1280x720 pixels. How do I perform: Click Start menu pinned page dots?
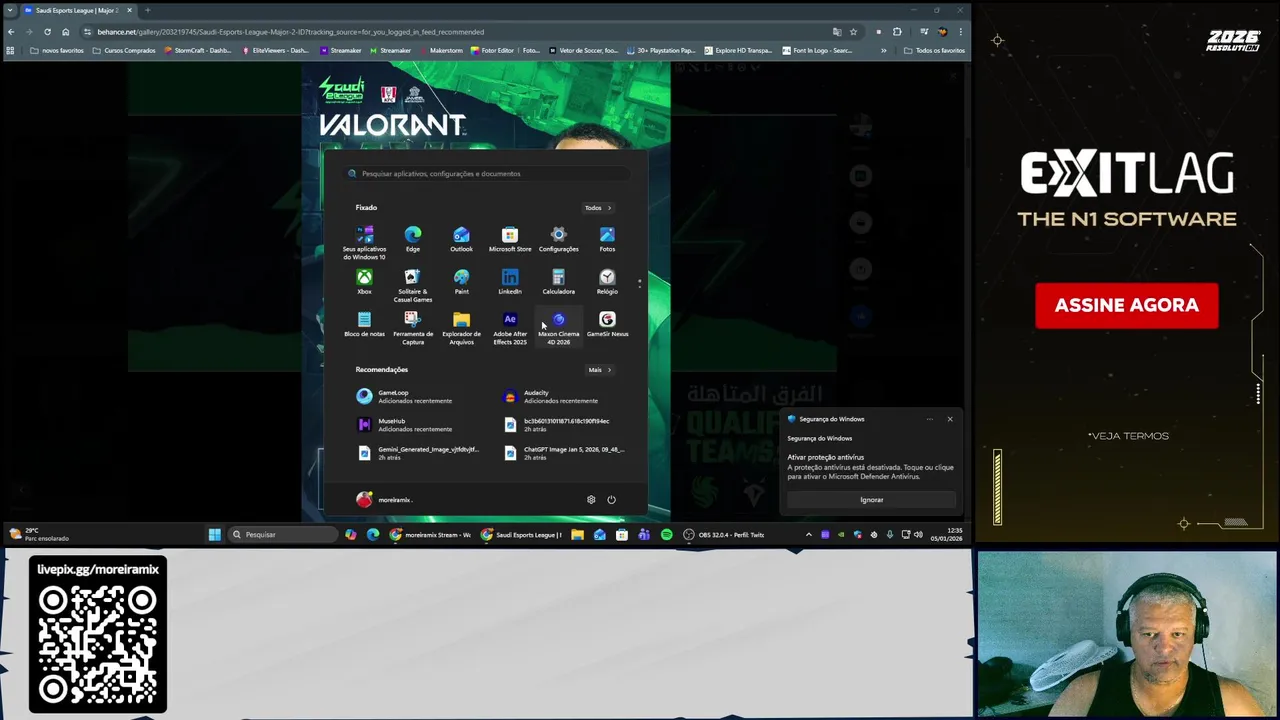click(639, 283)
